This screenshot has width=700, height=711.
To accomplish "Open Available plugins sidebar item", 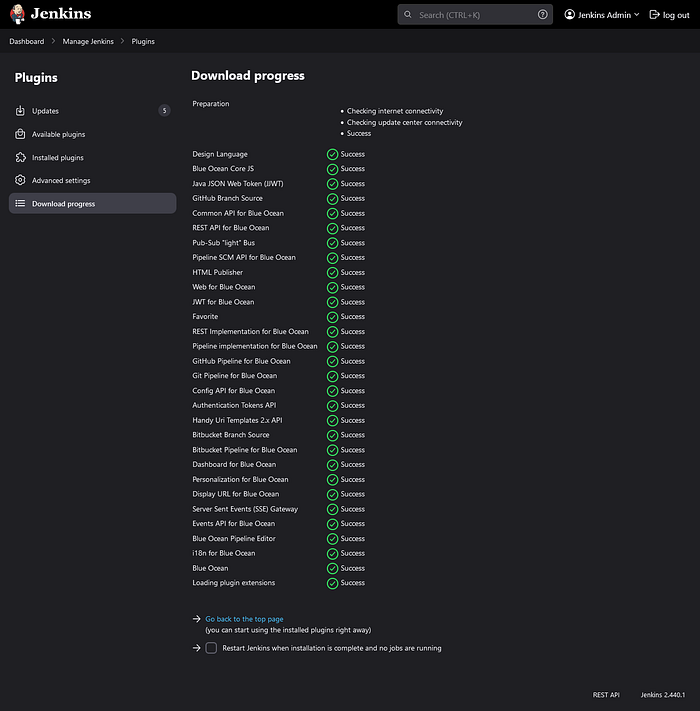I will 92,134.
